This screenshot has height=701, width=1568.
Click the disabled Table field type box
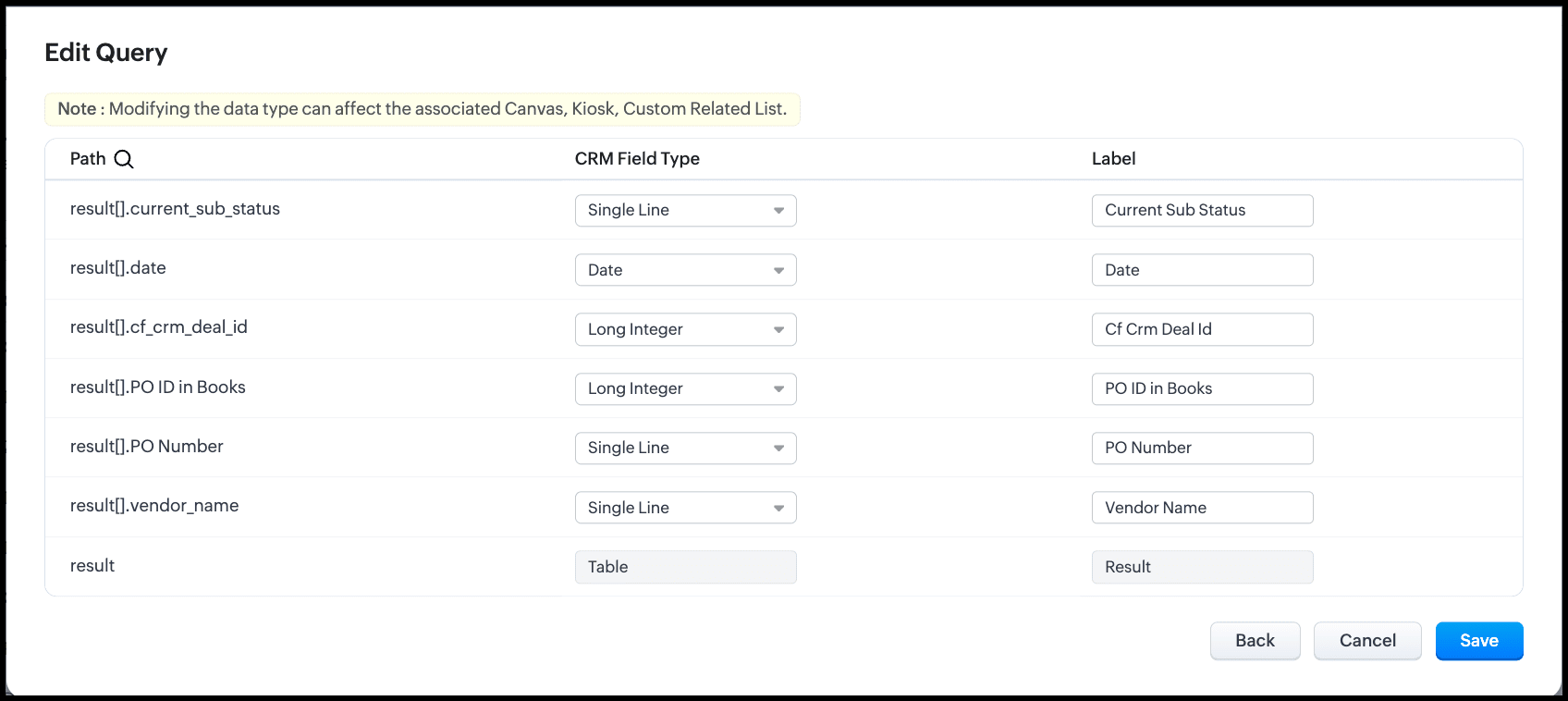685,567
